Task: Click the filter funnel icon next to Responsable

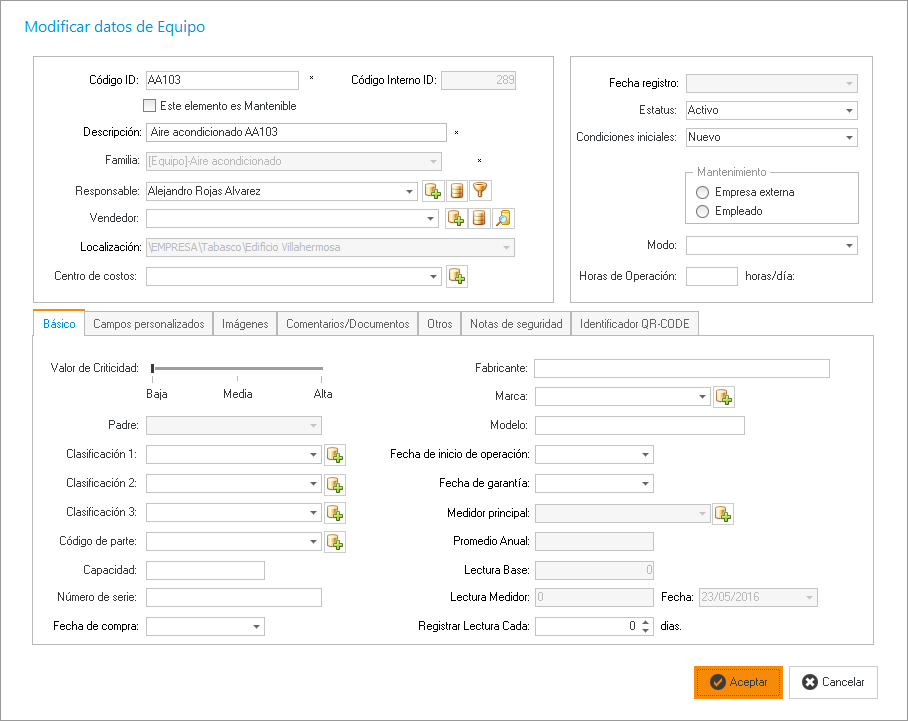Action: [x=481, y=191]
